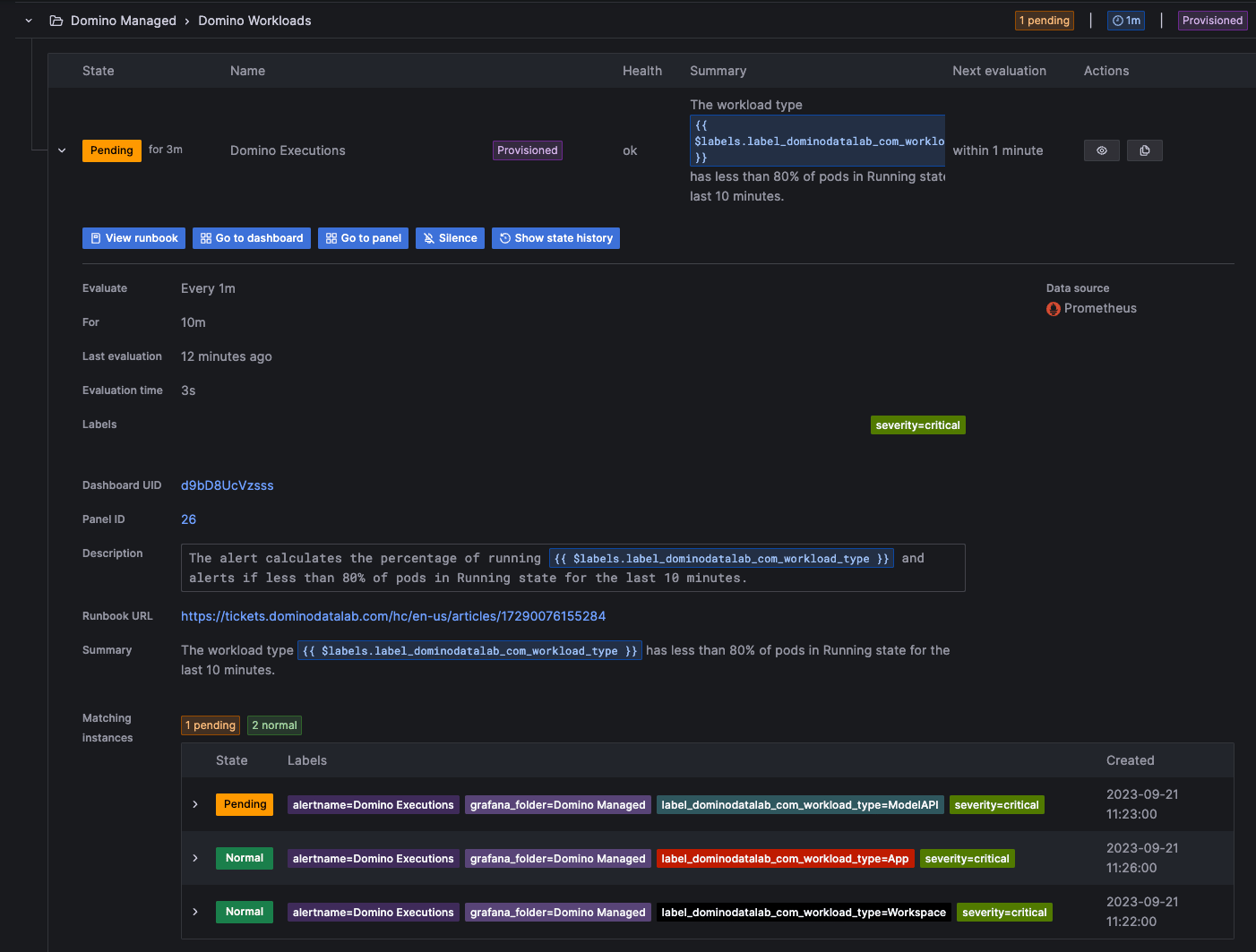
Task: Click the State column header
Action: [x=99, y=71]
